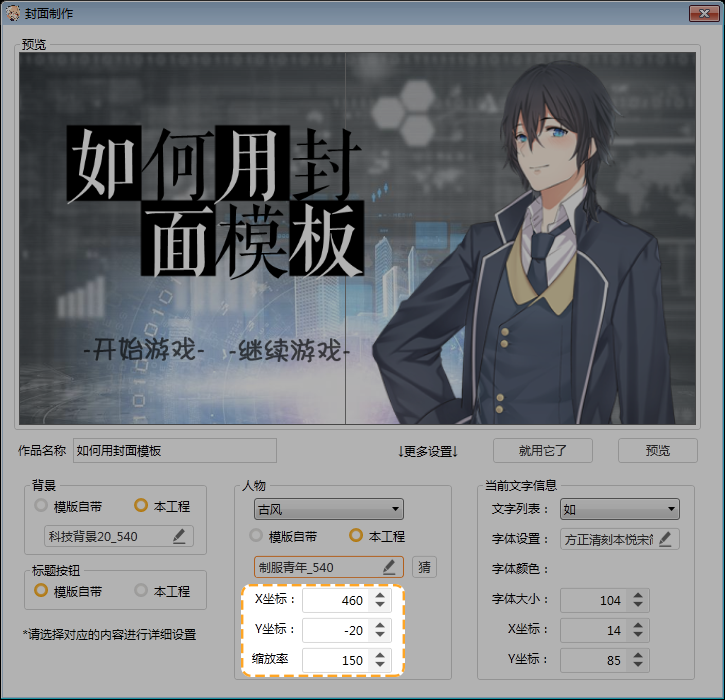The height and width of the screenshot is (700, 725).
Task: Open the 文字列表 dropdown showing 如
Action: [619, 509]
